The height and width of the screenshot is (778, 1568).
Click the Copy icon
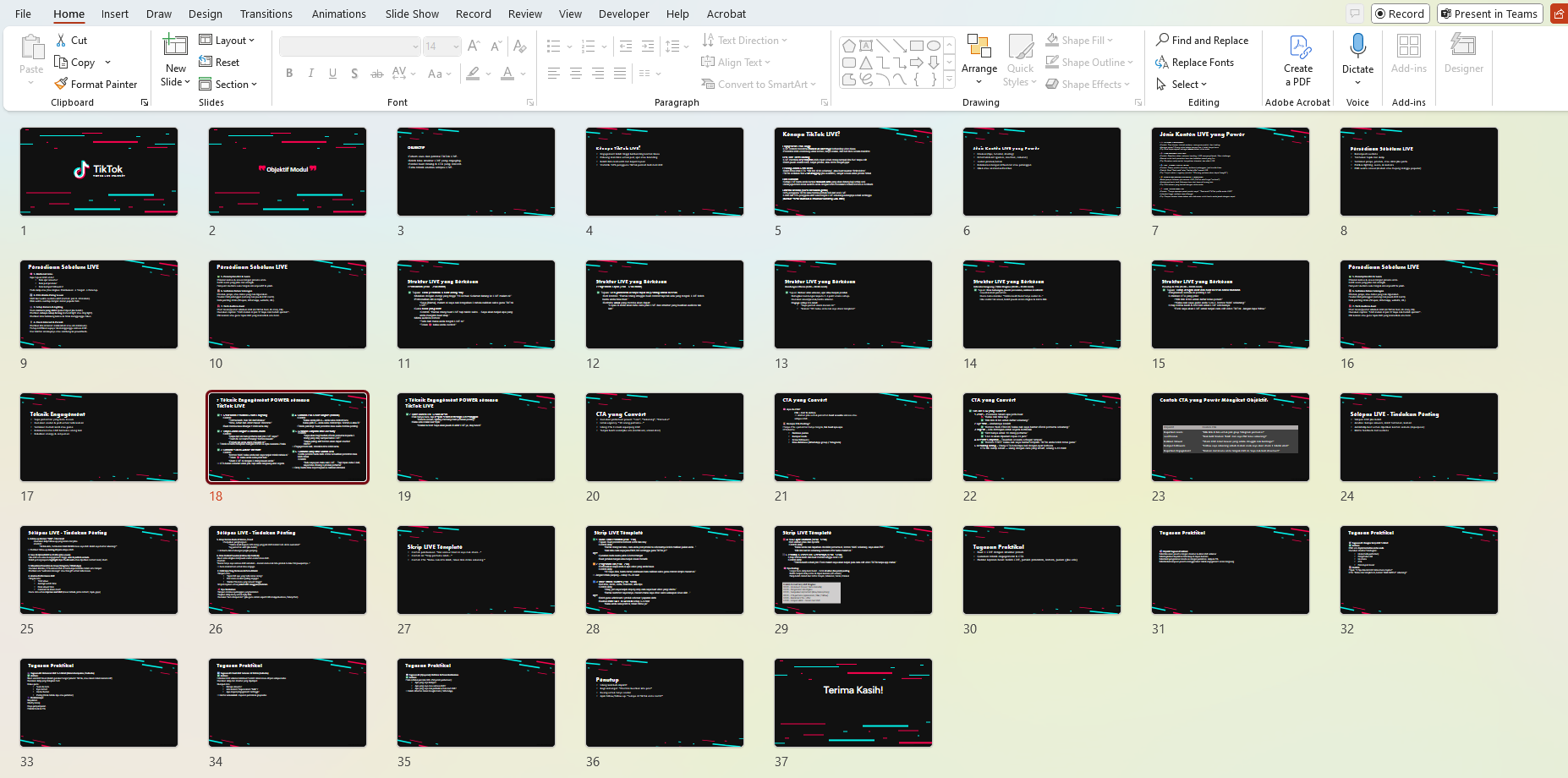[x=61, y=62]
